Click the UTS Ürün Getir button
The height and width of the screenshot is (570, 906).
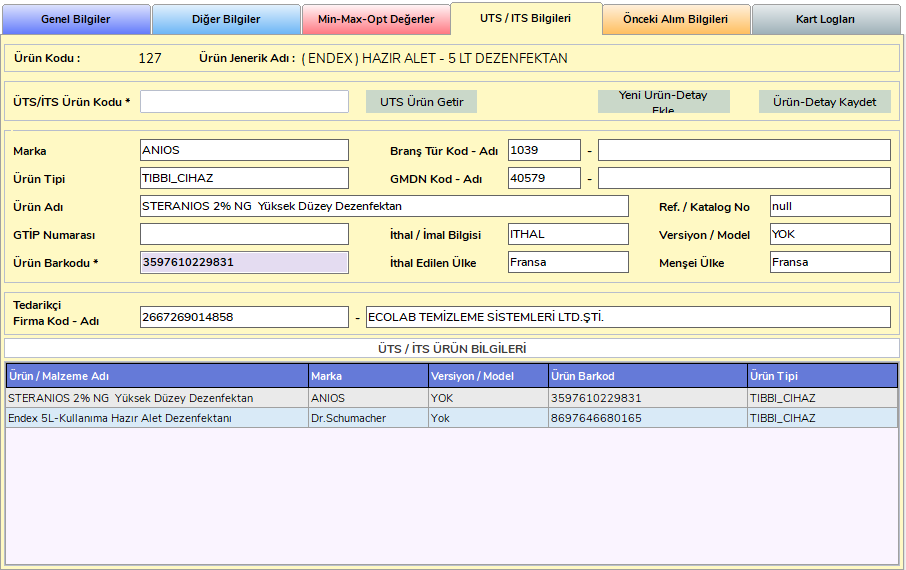pyautogui.click(x=421, y=102)
